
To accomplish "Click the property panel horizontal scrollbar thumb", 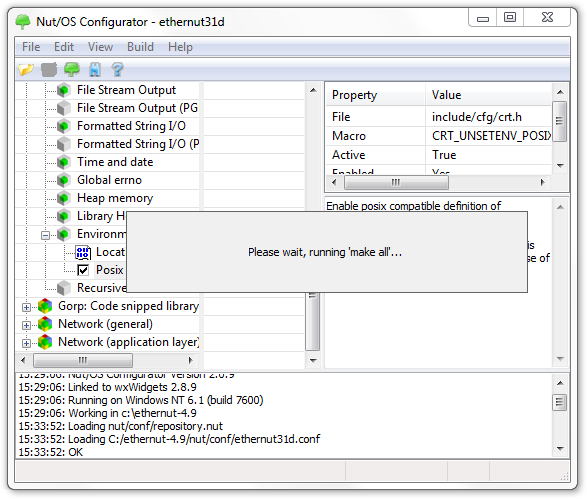I will coord(396,183).
